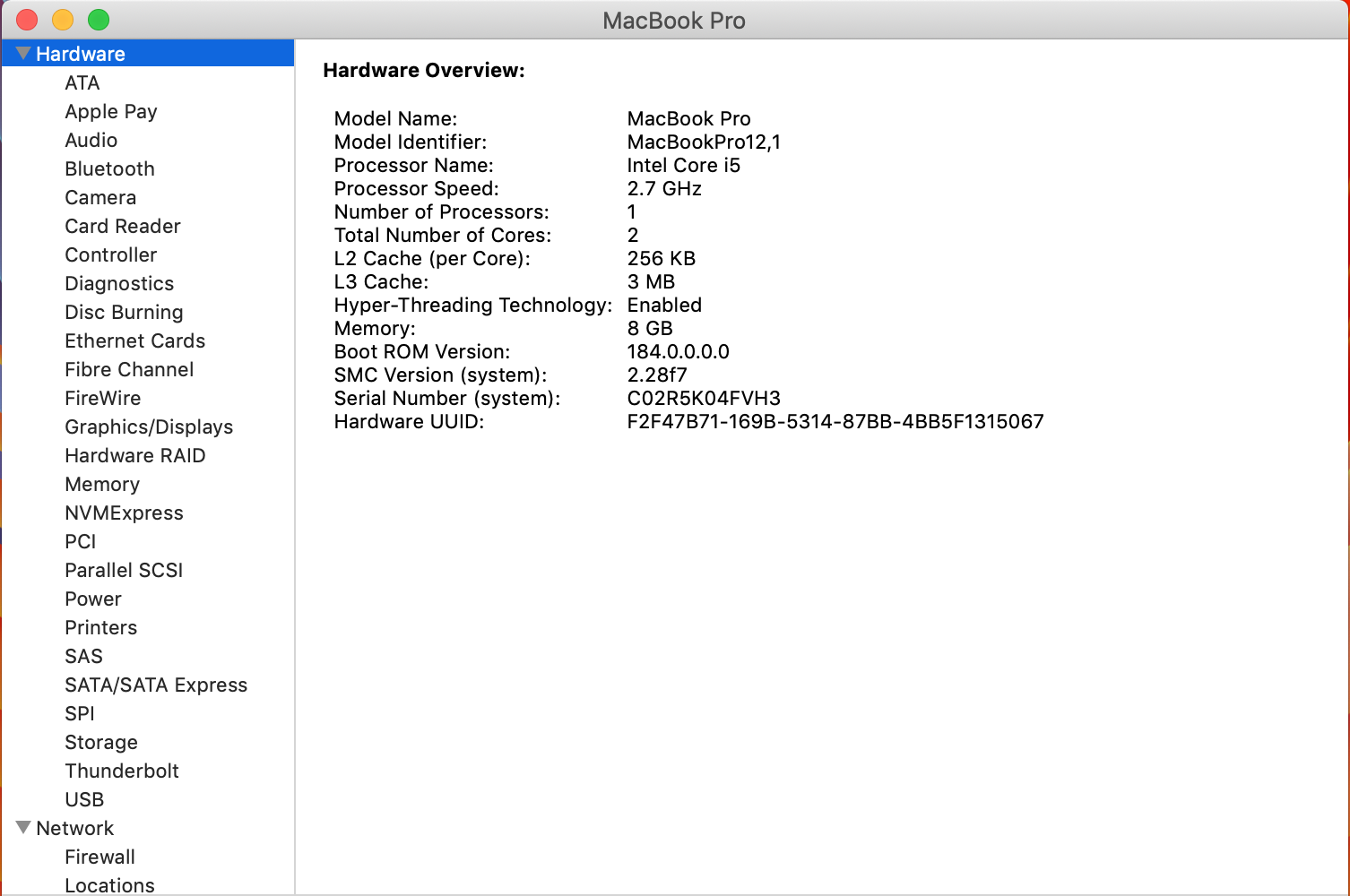Click the MacBook Pro window title
Screen dimensions: 1350x896
[674, 21]
